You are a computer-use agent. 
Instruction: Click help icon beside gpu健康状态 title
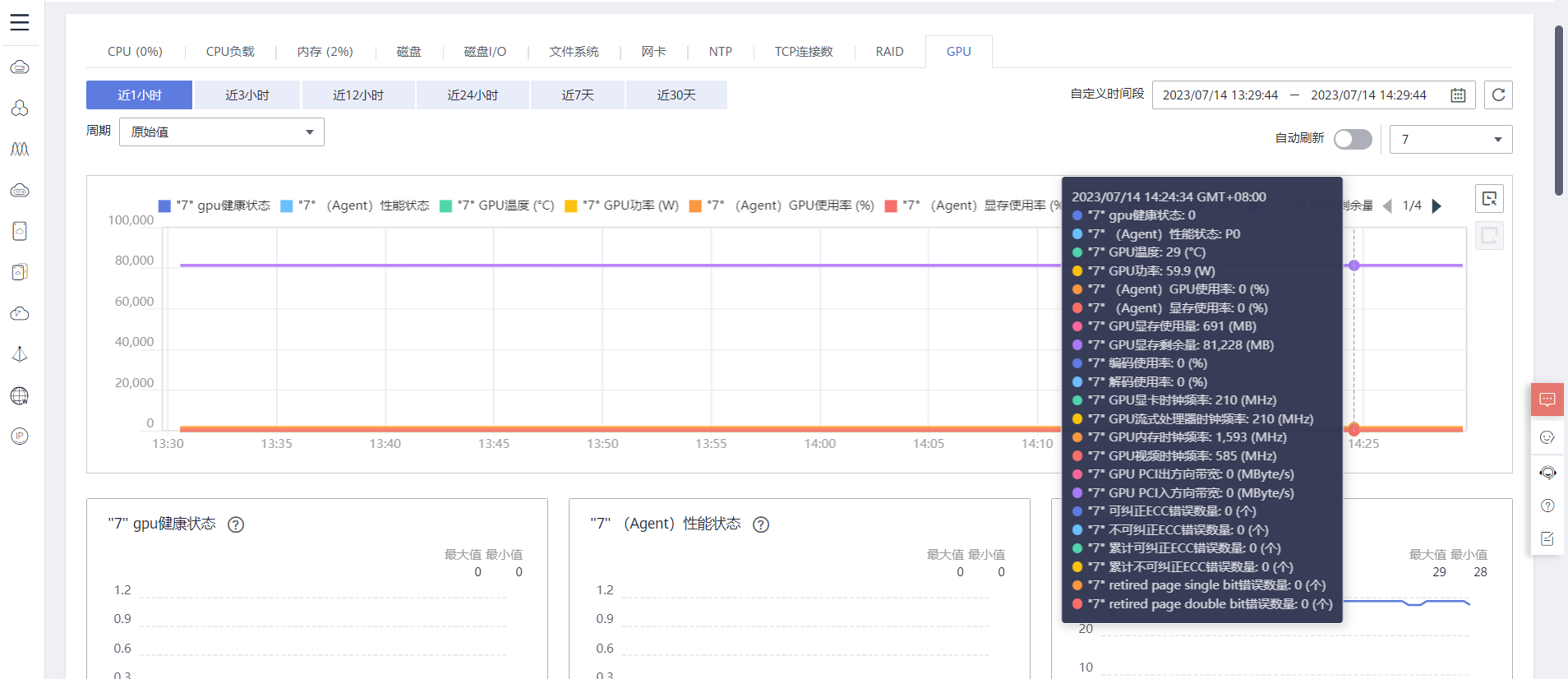[x=236, y=524]
